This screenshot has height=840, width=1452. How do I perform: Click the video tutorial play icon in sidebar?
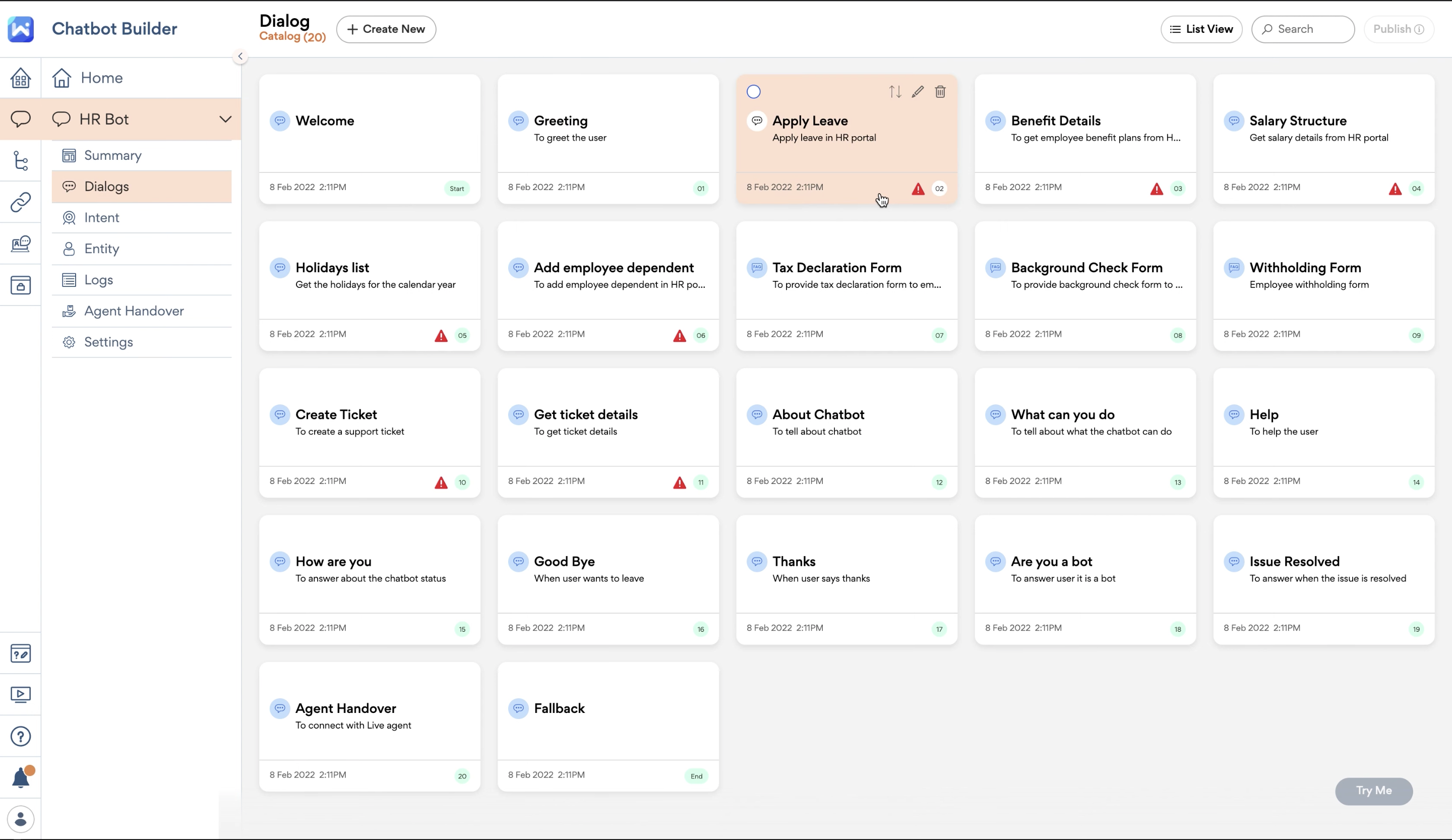(21, 694)
